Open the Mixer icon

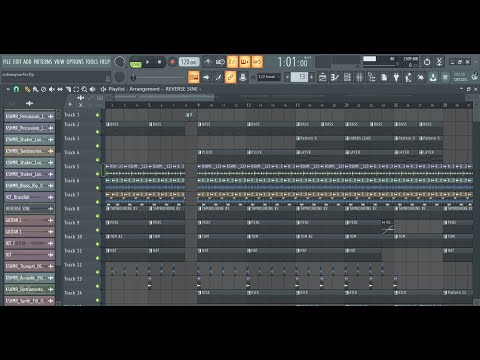(x=359, y=77)
